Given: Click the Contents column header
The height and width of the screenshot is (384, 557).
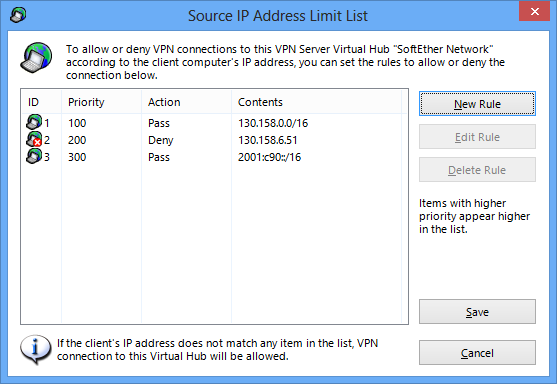Looking at the screenshot, I should (316, 102).
